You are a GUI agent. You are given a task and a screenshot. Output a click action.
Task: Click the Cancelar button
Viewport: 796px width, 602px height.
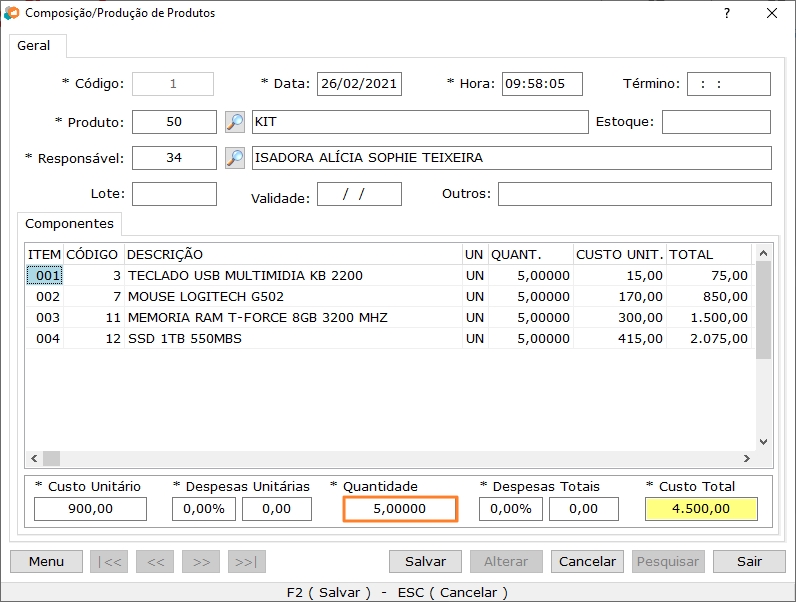pos(587,561)
